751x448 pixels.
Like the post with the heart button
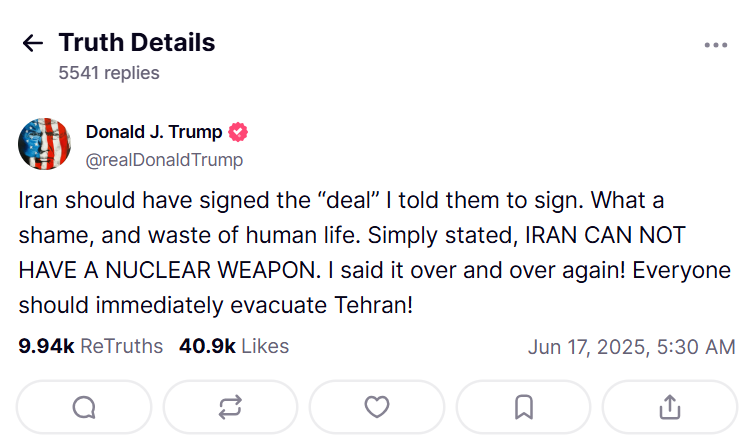[376, 407]
